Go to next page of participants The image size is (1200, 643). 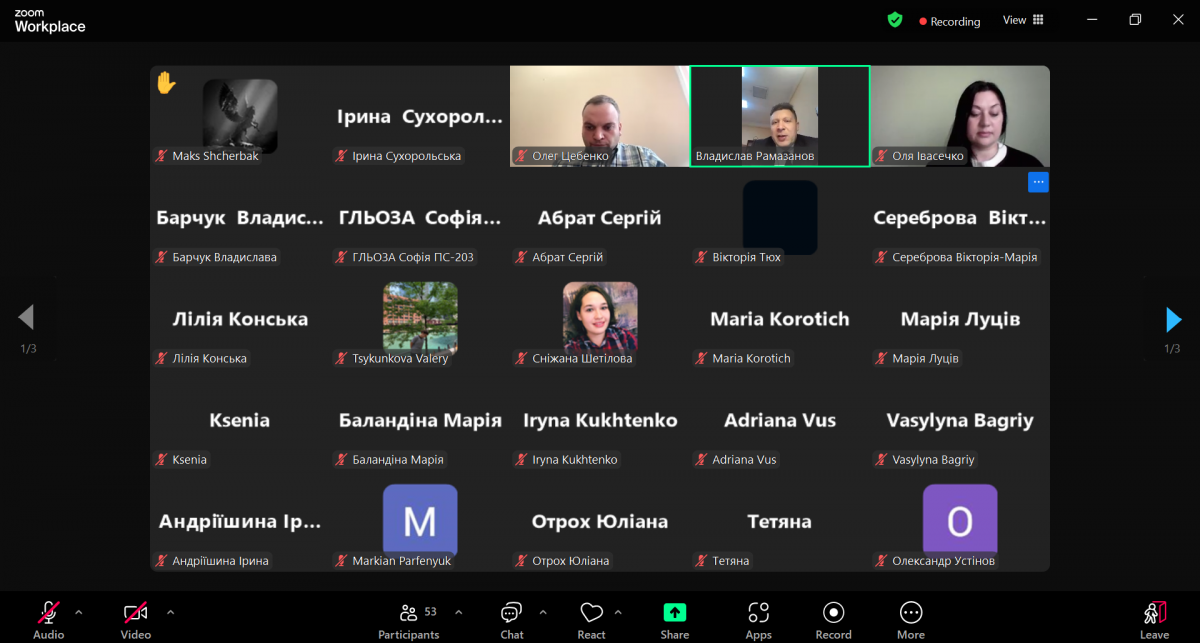pos(1173,319)
